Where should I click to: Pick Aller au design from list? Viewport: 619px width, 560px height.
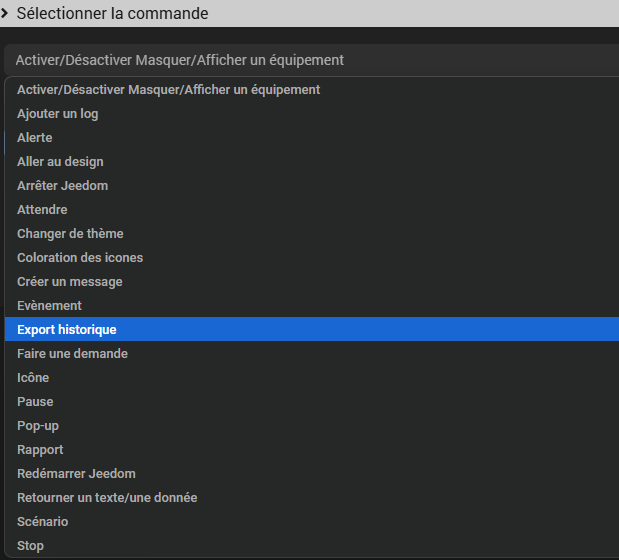coord(312,162)
